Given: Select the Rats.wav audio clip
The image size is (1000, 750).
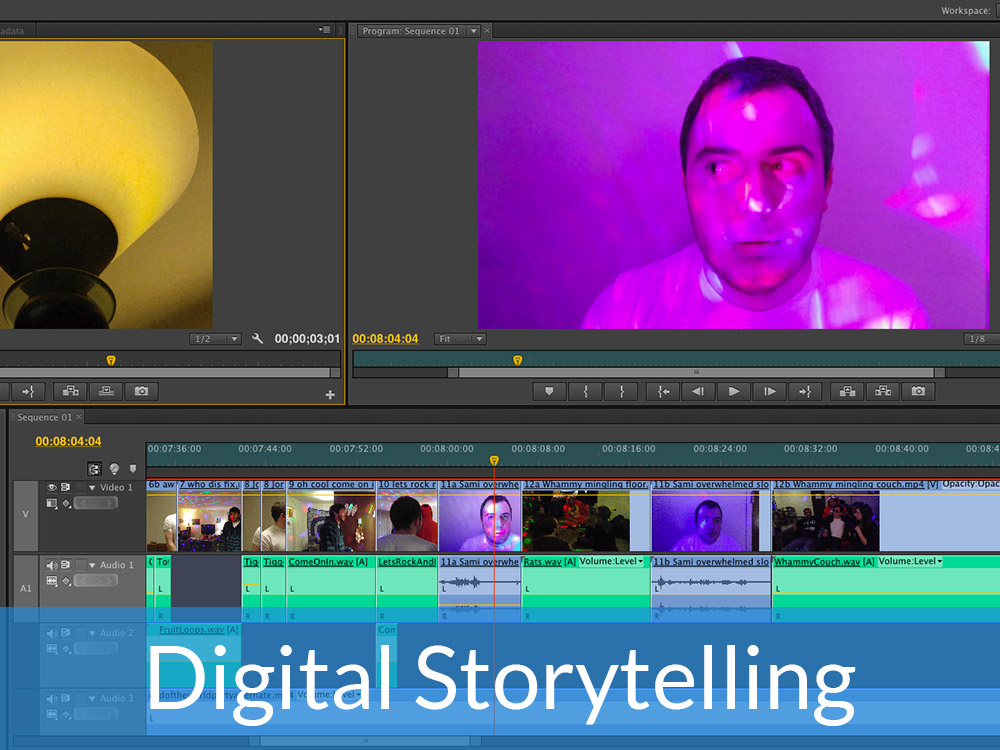Looking at the screenshot, I should click(586, 587).
